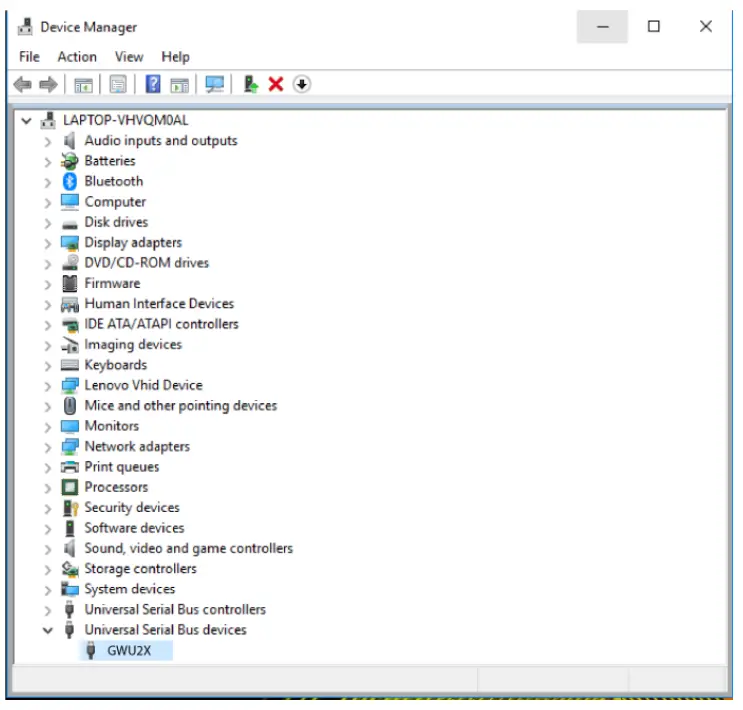Click the Forward arrow toolbar icon
The image size is (743, 710).
click(x=48, y=85)
